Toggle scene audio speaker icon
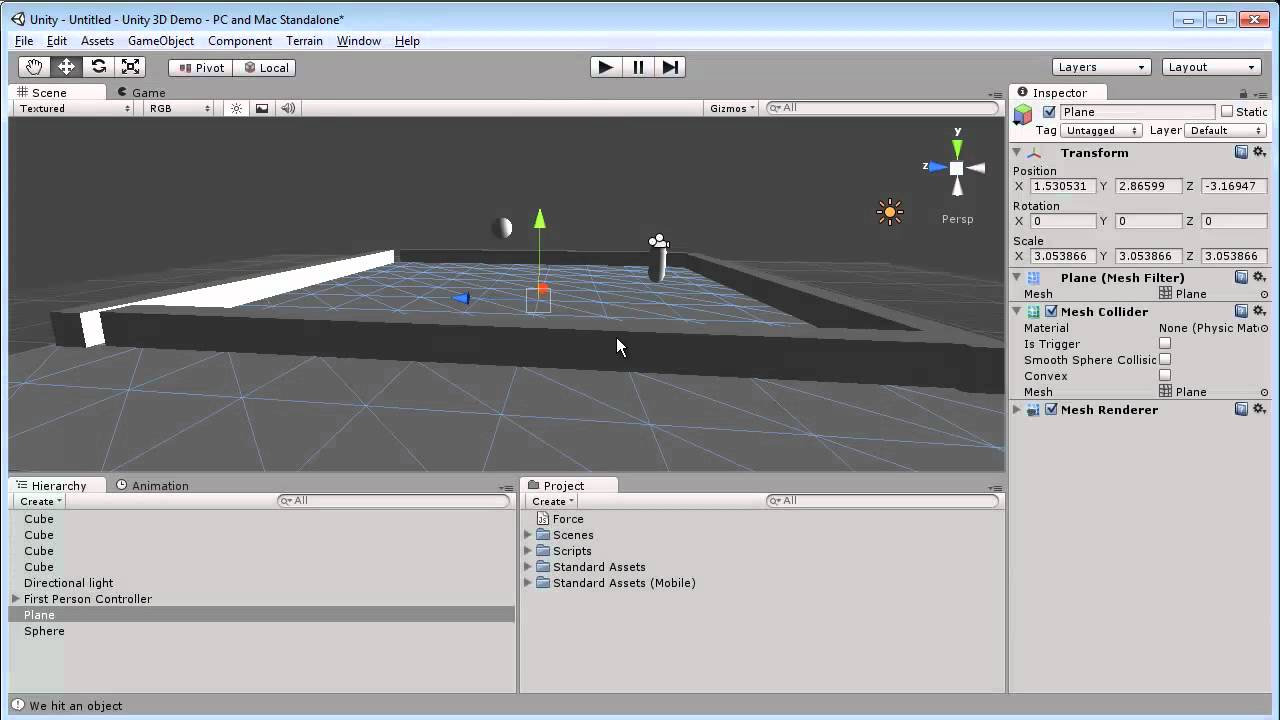Image resolution: width=1280 pixels, height=720 pixels. (288, 108)
